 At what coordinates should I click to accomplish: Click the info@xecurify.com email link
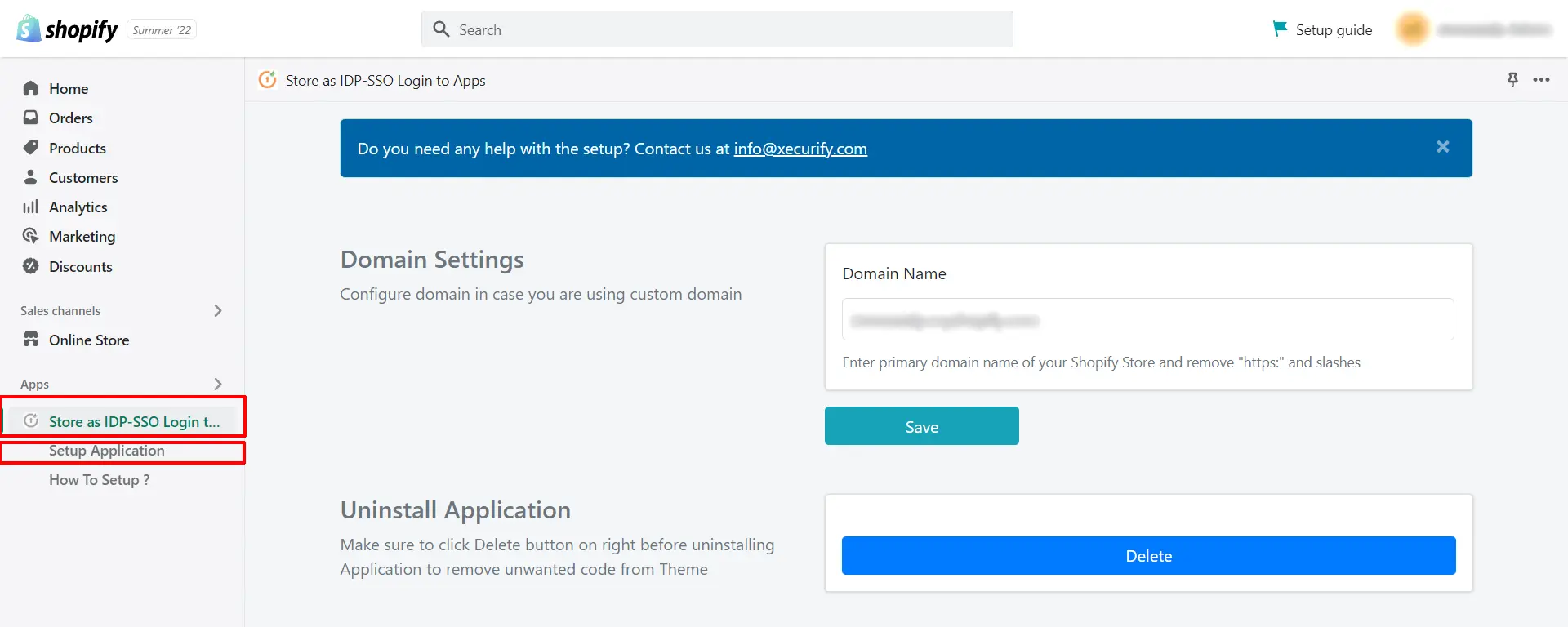800,149
